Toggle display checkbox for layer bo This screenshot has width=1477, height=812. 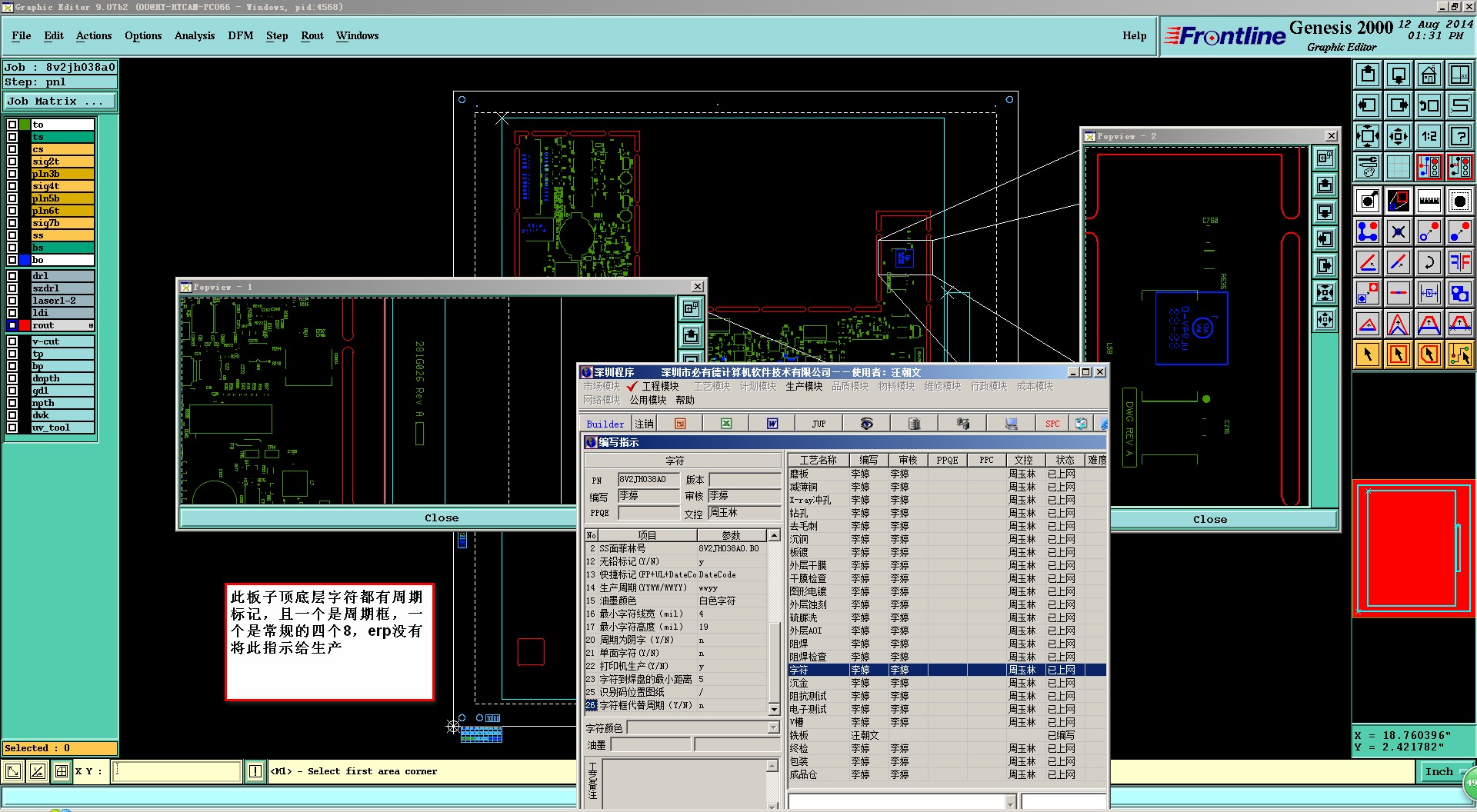click(x=12, y=260)
